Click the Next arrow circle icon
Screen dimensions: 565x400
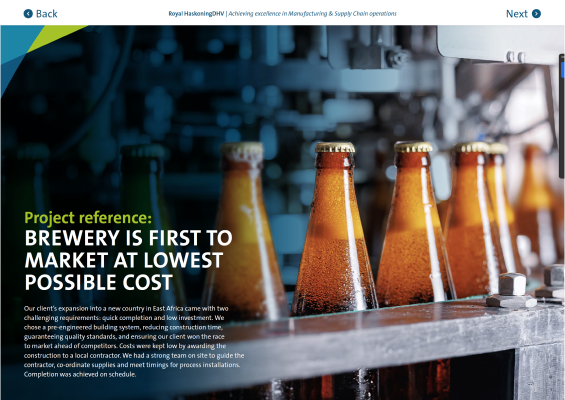coord(536,14)
